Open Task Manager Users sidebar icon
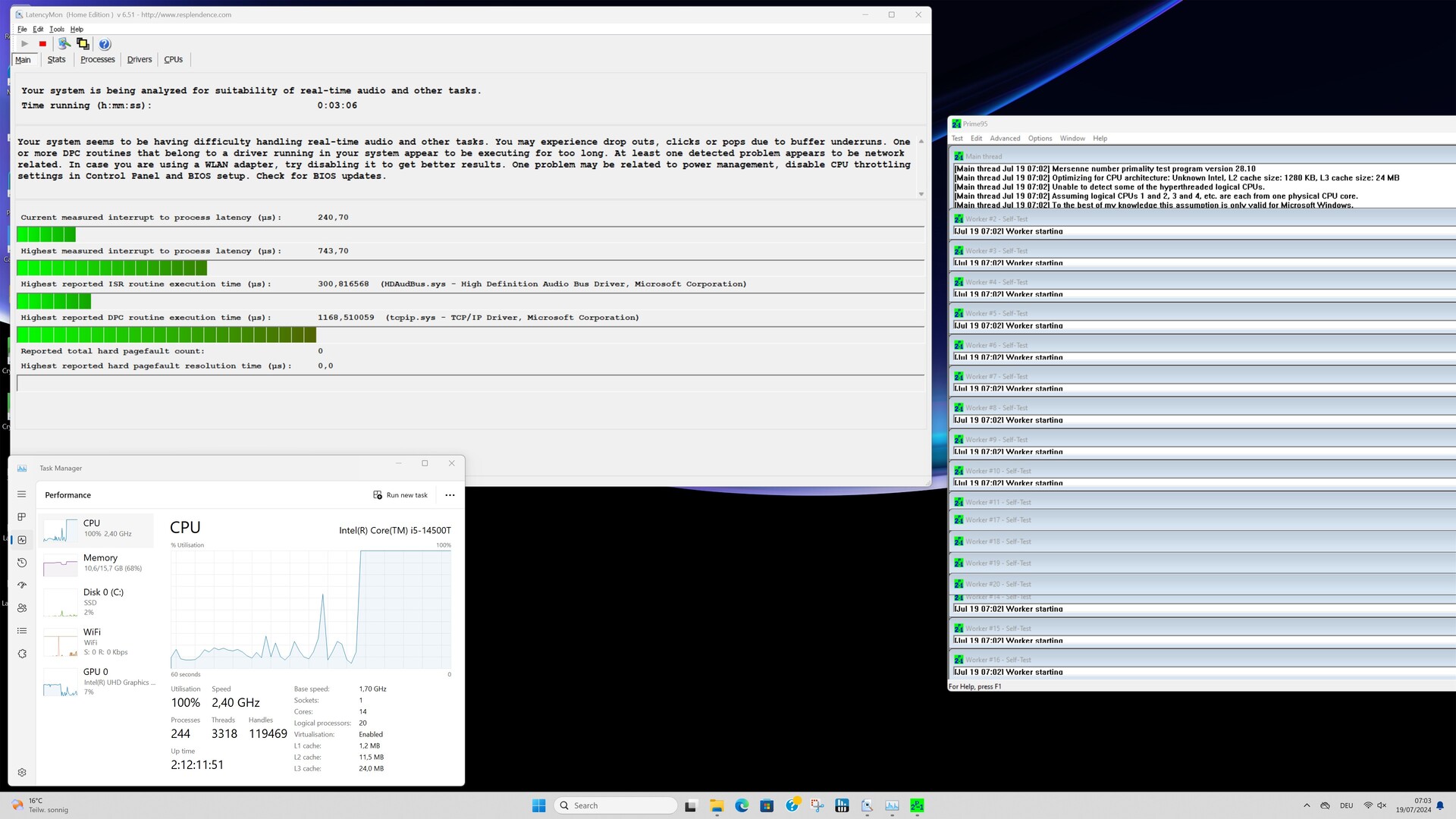The height and width of the screenshot is (819, 1456). [22, 608]
